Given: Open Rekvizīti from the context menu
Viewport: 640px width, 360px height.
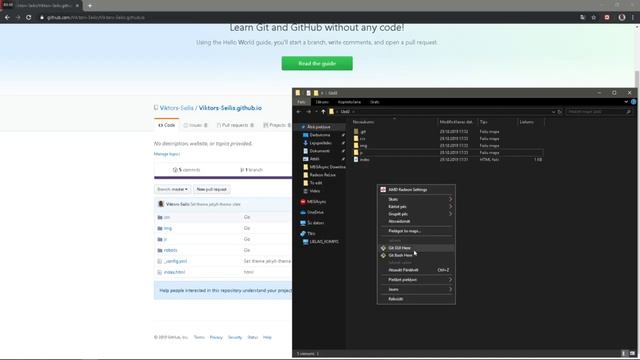Looking at the screenshot, I should click(416, 299).
